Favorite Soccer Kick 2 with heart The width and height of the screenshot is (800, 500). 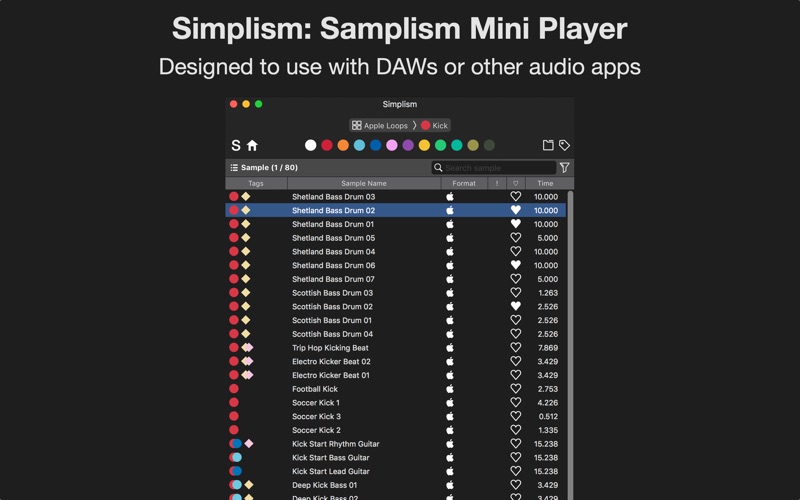point(516,430)
